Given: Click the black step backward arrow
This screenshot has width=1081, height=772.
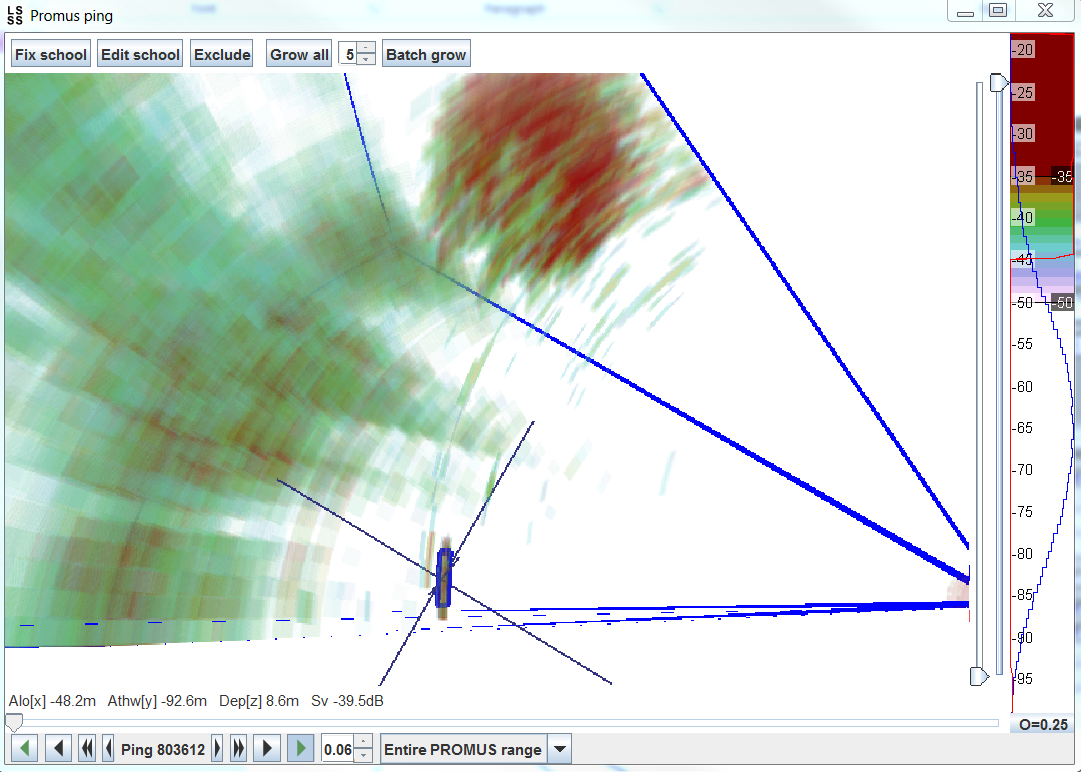Looking at the screenshot, I should [59, 749].
